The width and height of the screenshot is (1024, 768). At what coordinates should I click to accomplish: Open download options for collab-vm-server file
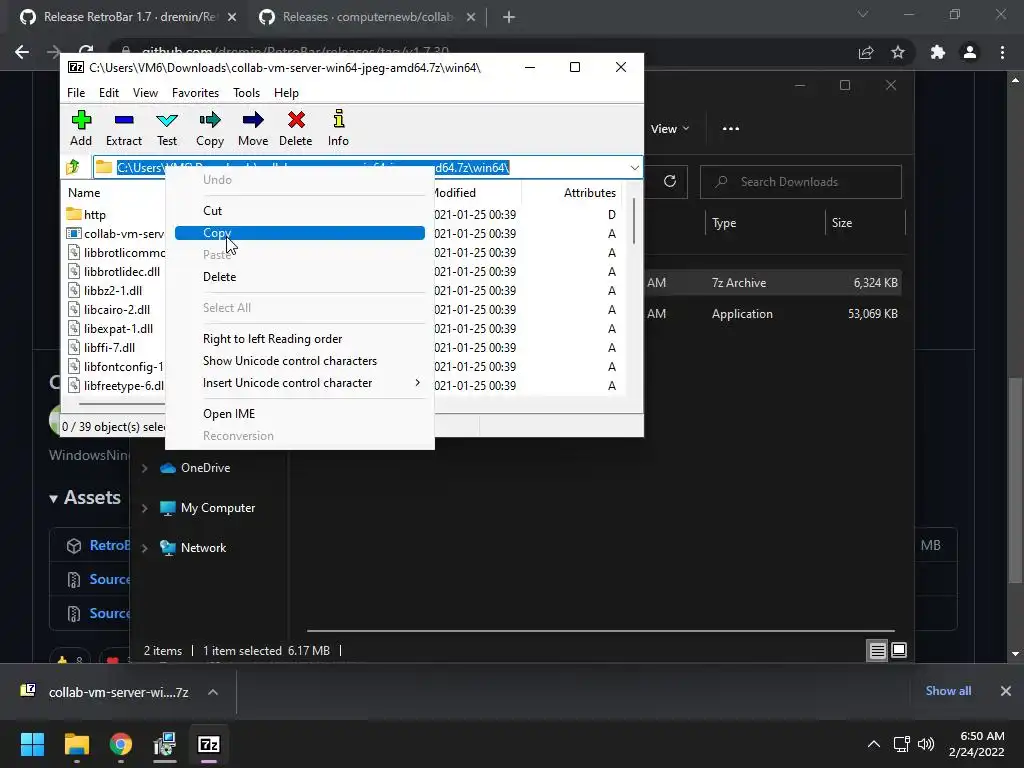click(x=213, y=692)
